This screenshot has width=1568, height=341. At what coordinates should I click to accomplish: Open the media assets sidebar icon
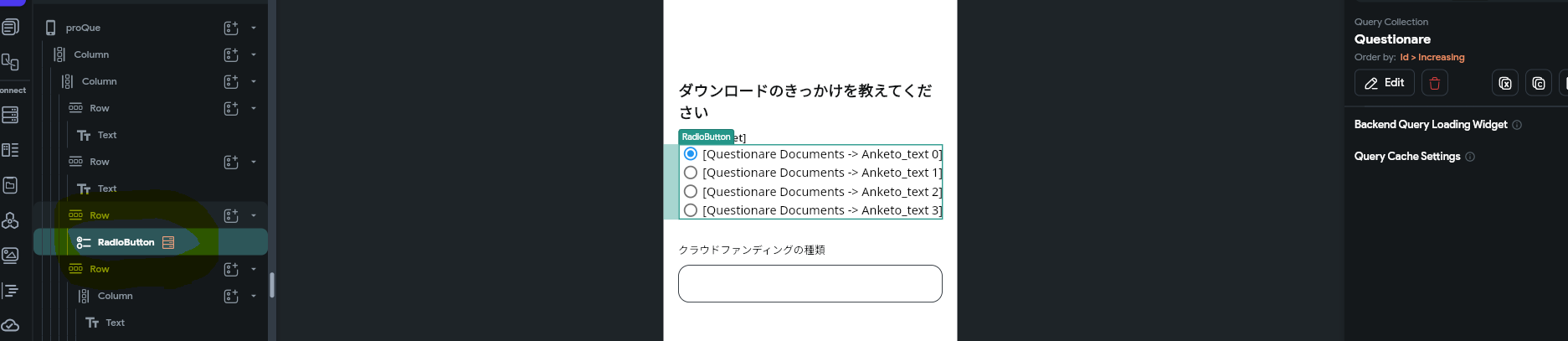(x=10, y=255)
